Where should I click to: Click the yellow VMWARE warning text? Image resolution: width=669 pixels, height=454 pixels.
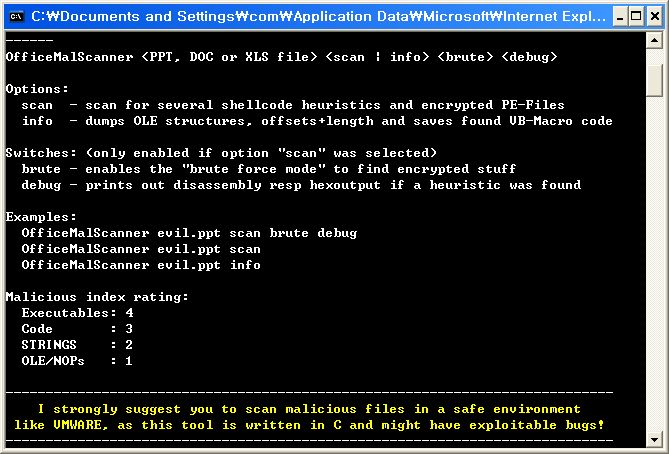pos(309,417)
